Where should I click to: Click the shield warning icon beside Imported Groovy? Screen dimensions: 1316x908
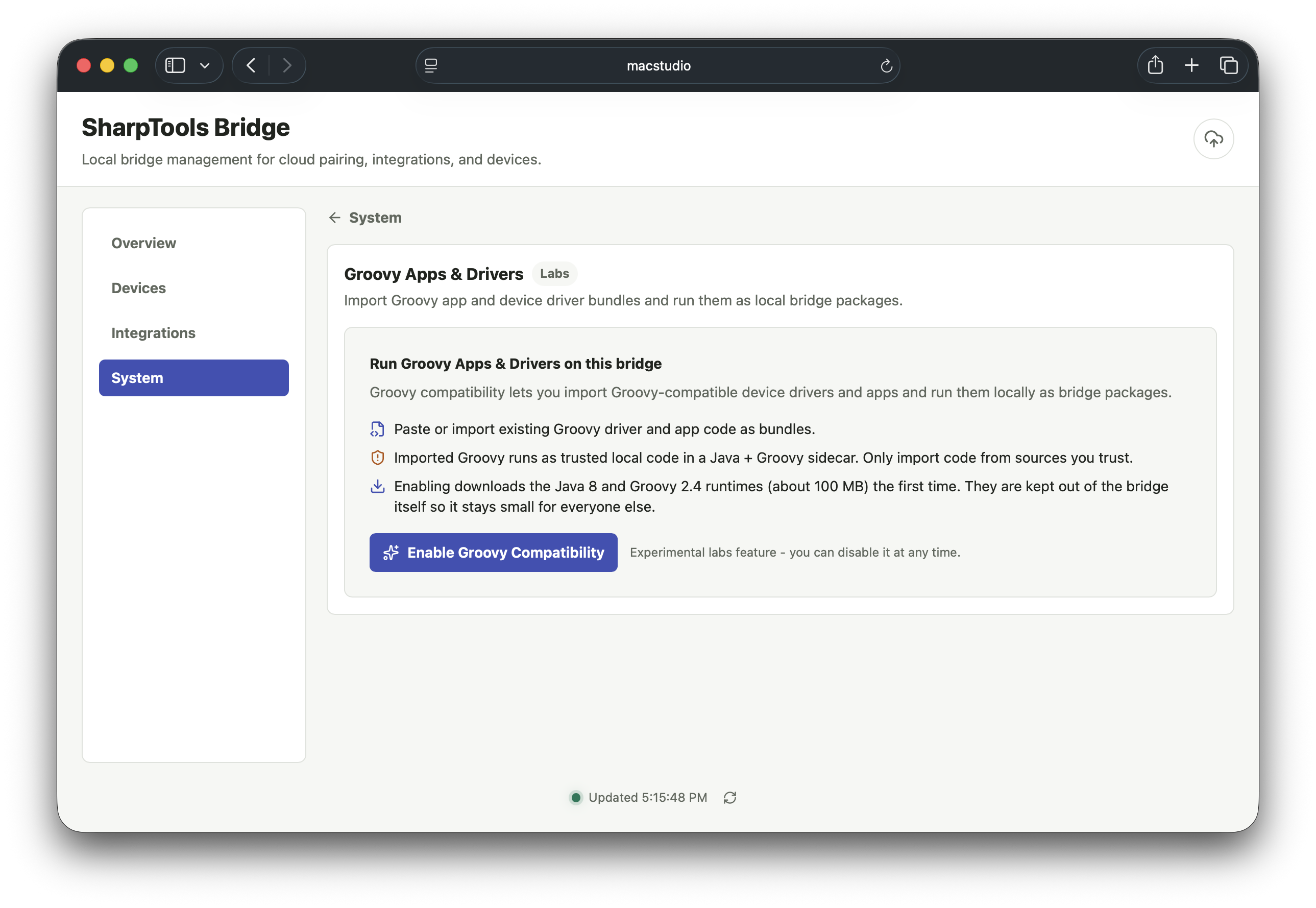pos(377,458)
